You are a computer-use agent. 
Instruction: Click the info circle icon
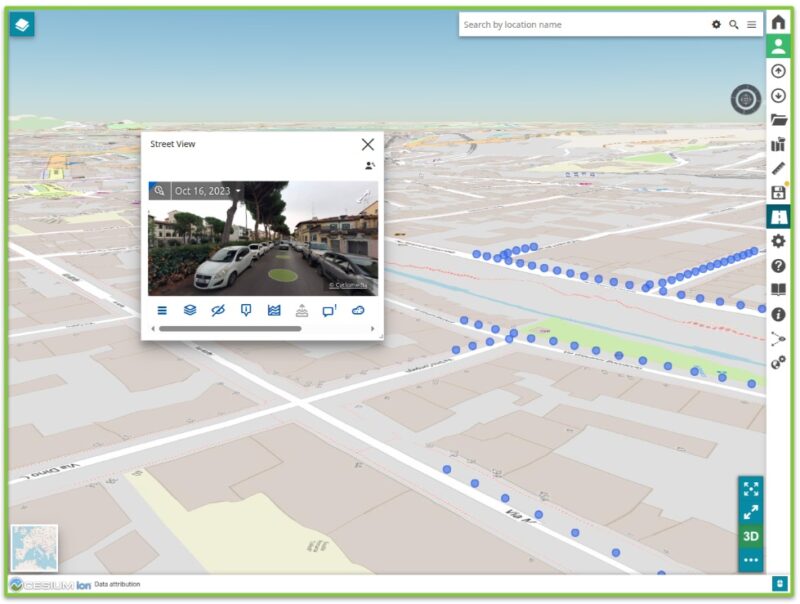pos(778,314)
